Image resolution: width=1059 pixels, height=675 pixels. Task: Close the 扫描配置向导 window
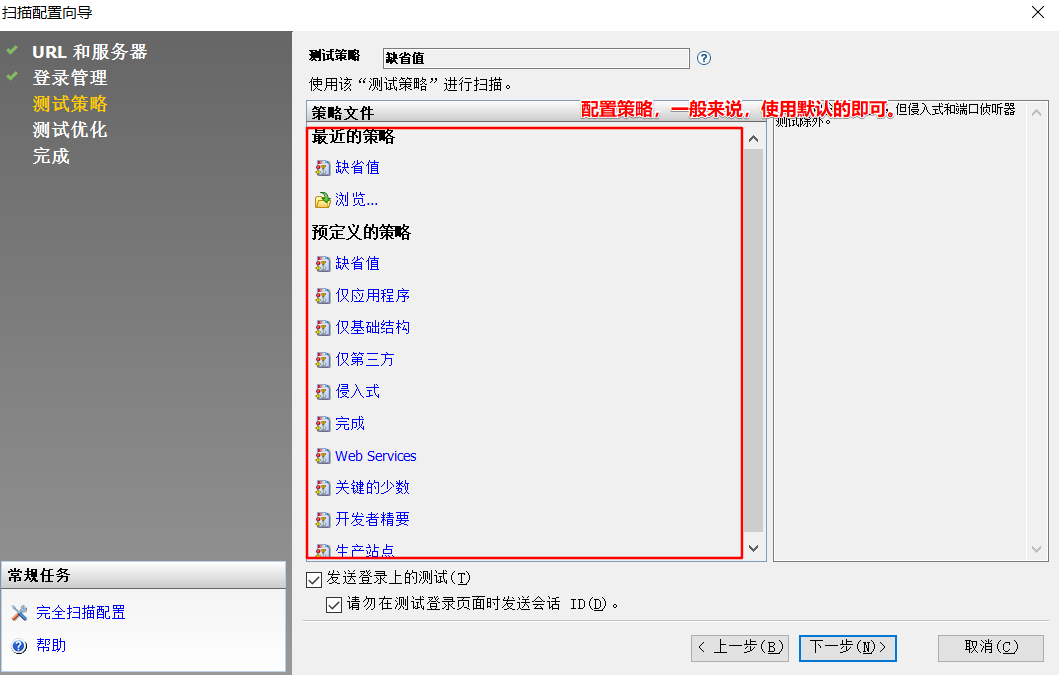pos(1038,12)
